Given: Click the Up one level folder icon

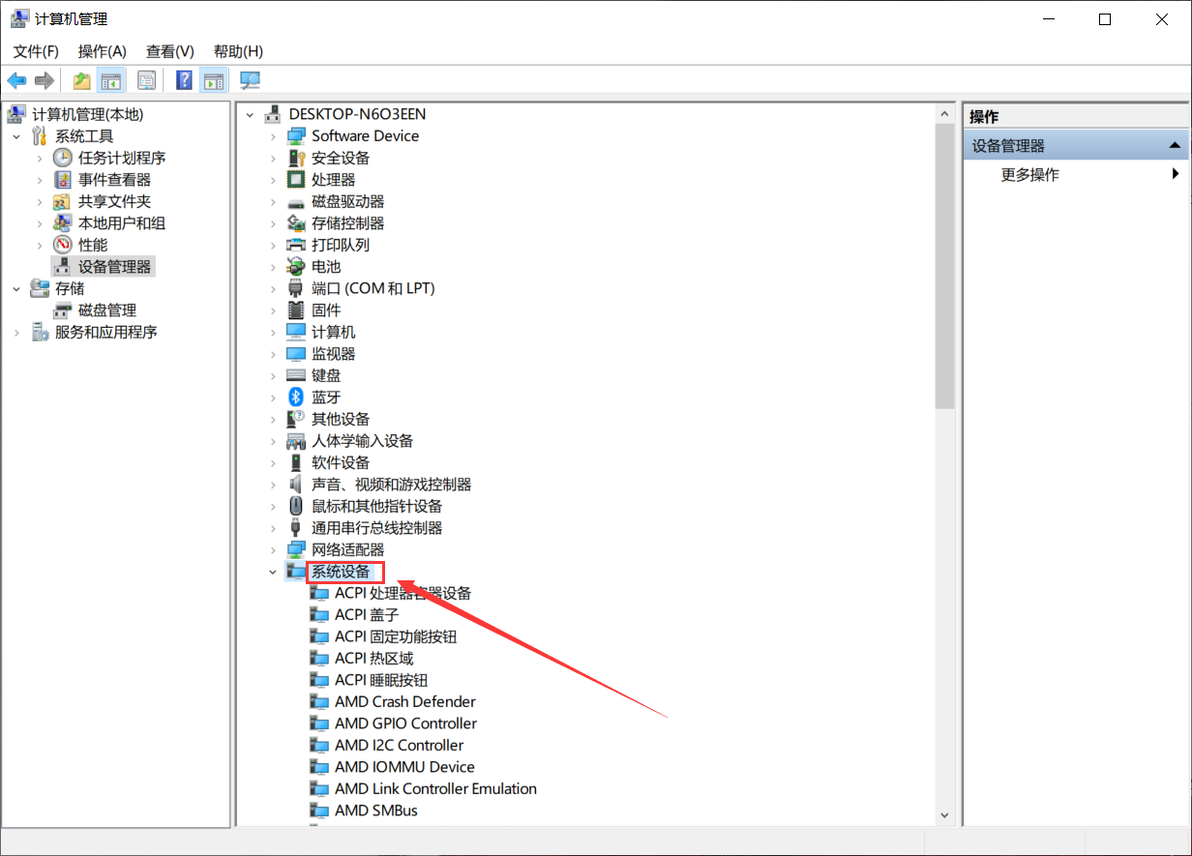Looking at the screenshot, I should [x=81, y=80].
